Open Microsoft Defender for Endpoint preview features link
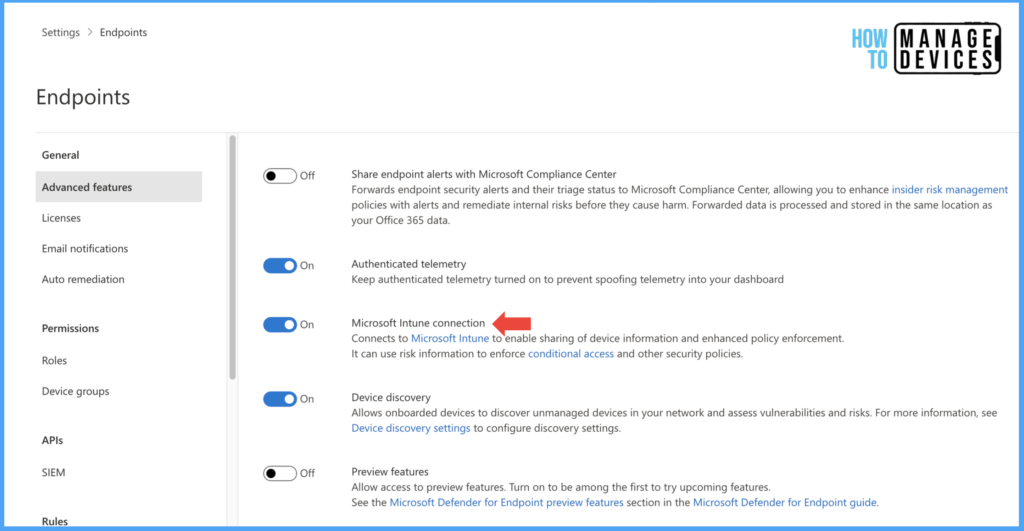Viewport: 1024px width, 531px height. pyautogui.click(x=506, y=502)
